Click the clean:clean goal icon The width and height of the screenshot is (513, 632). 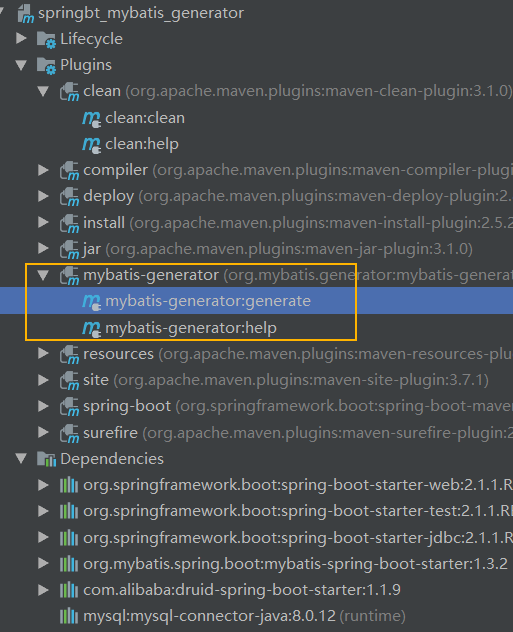[91, 119]
